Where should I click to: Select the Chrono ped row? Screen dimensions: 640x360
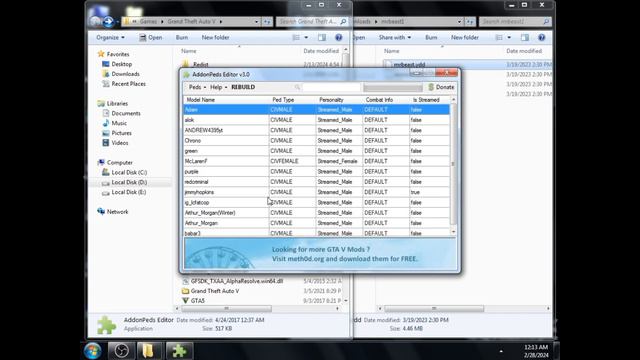click(x=317, y=140)
